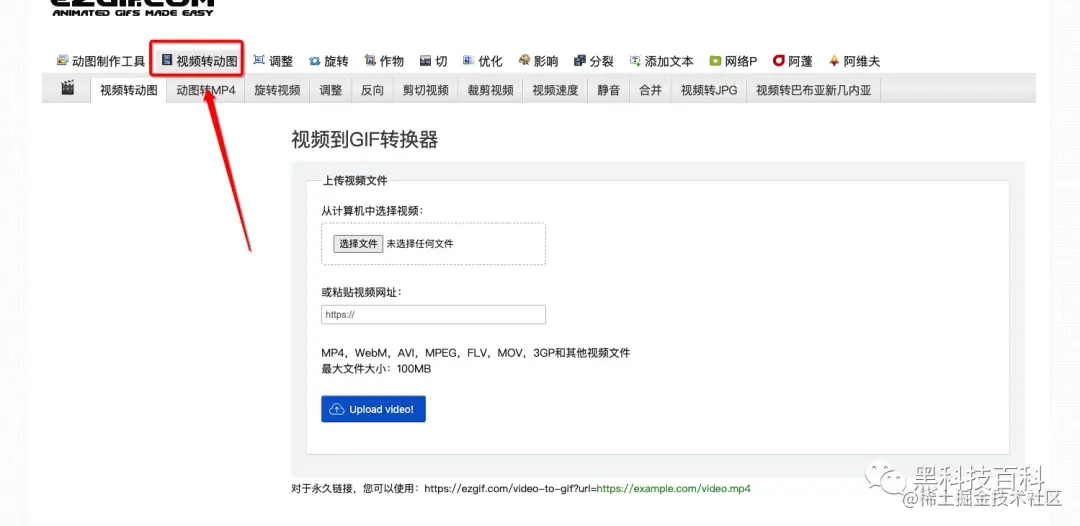Open the 网络P WebP tool

[x=734, y=61]
